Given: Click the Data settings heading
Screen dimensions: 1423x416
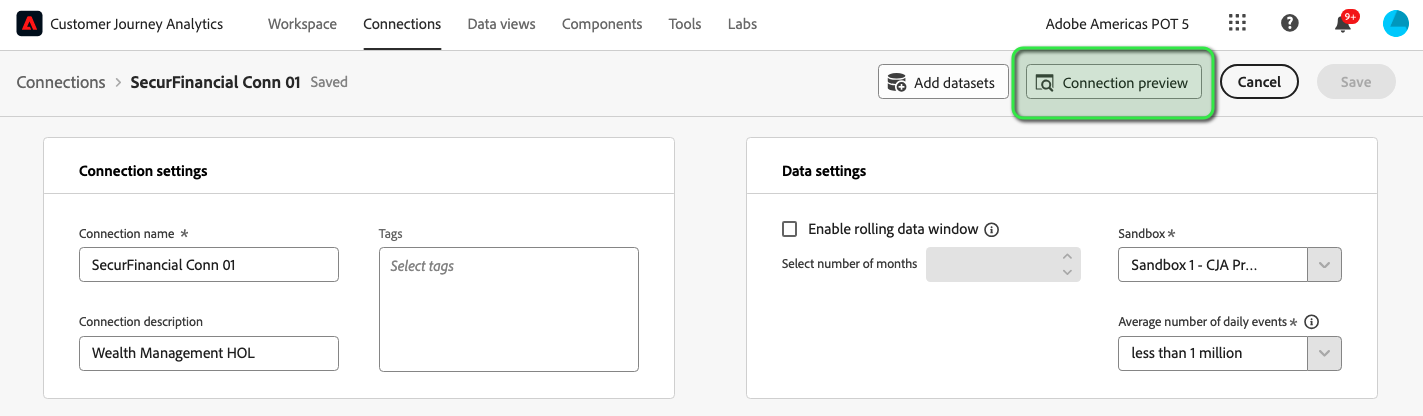Looking at the screenshot, I should coord(824,171).
